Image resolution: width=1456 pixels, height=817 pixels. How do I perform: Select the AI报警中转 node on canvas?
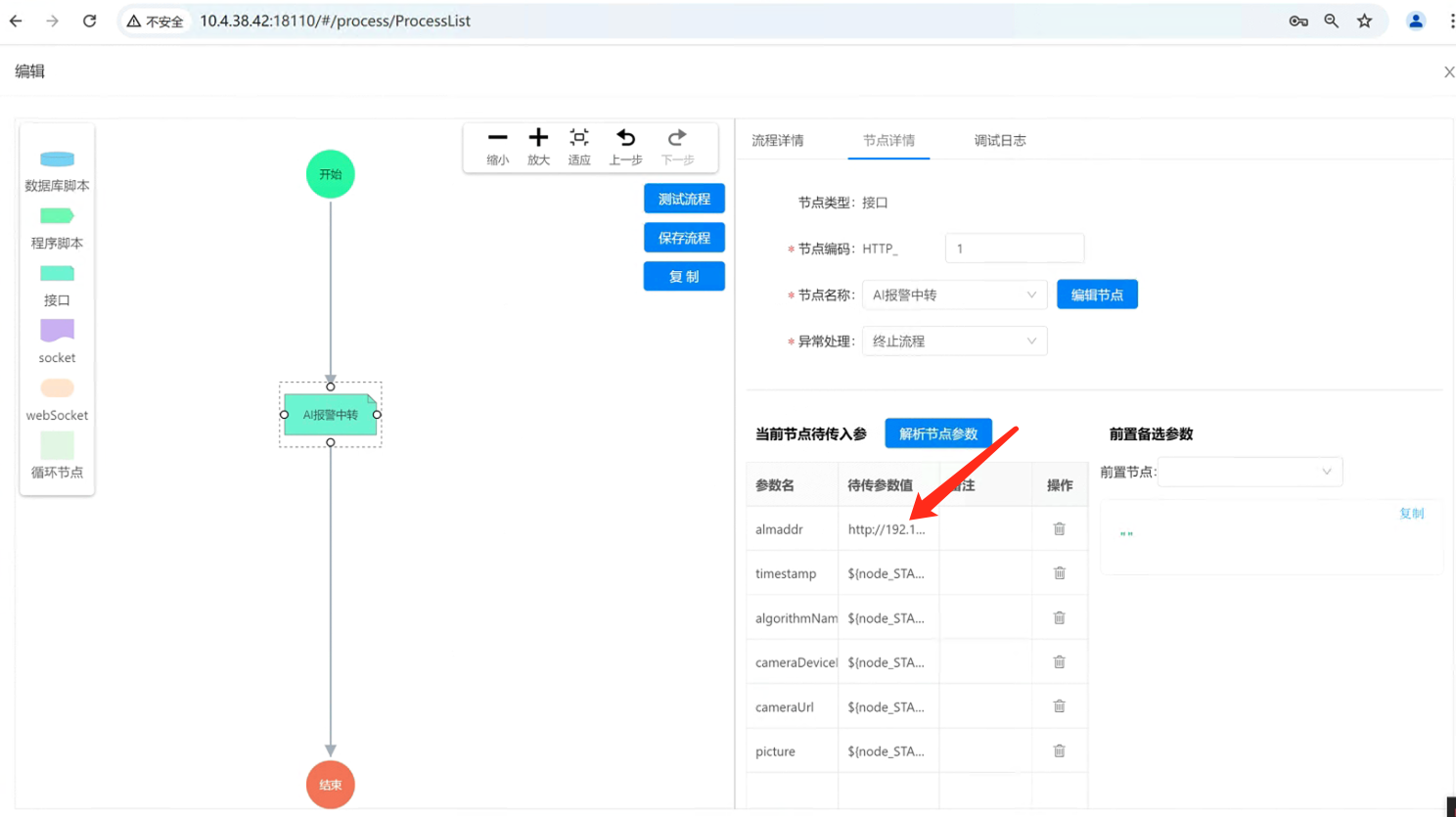(x=331, y=415)
